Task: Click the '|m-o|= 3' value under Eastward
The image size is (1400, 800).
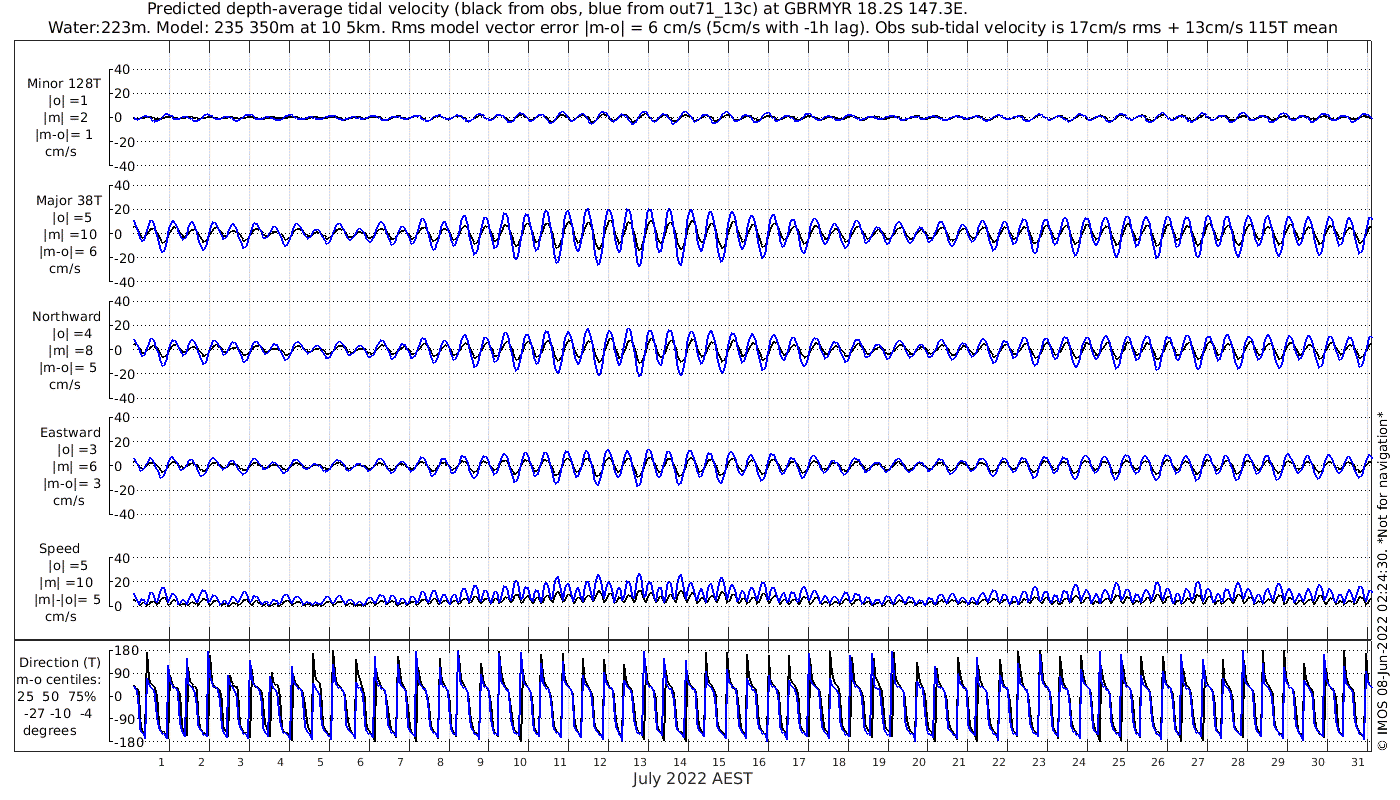Action: click(x=70, y=484)
